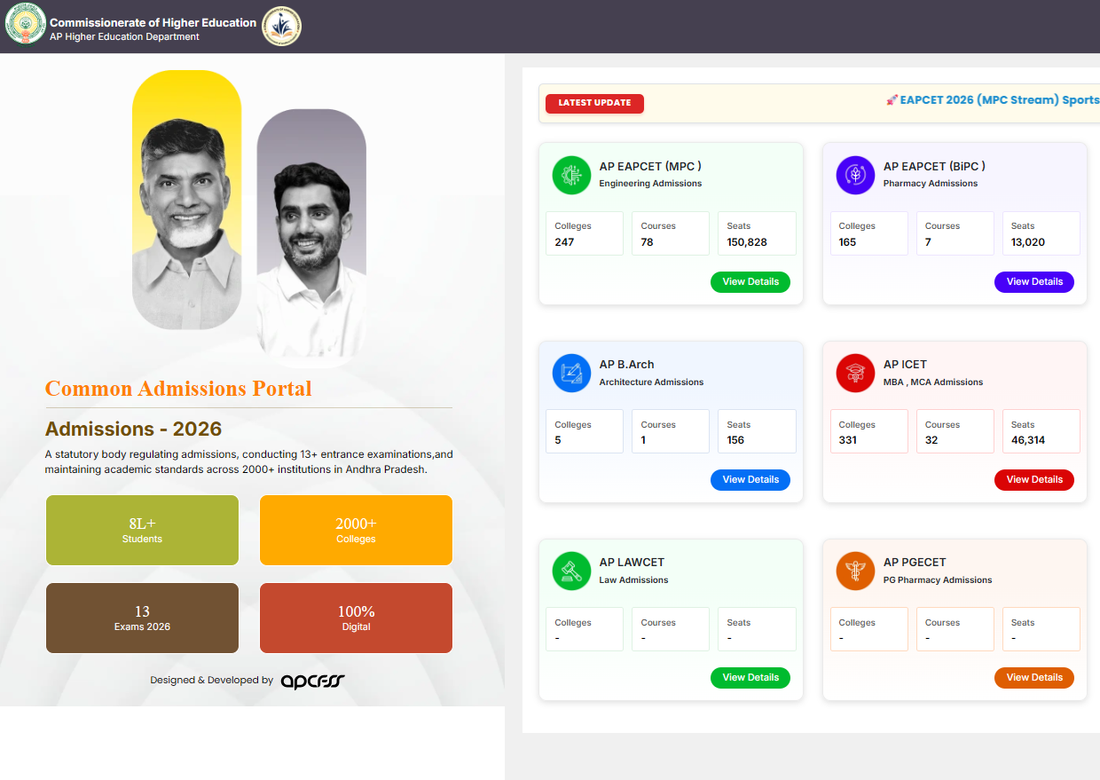Click the Seats 156 box in AP B.Arch

[x=757, y=431]
